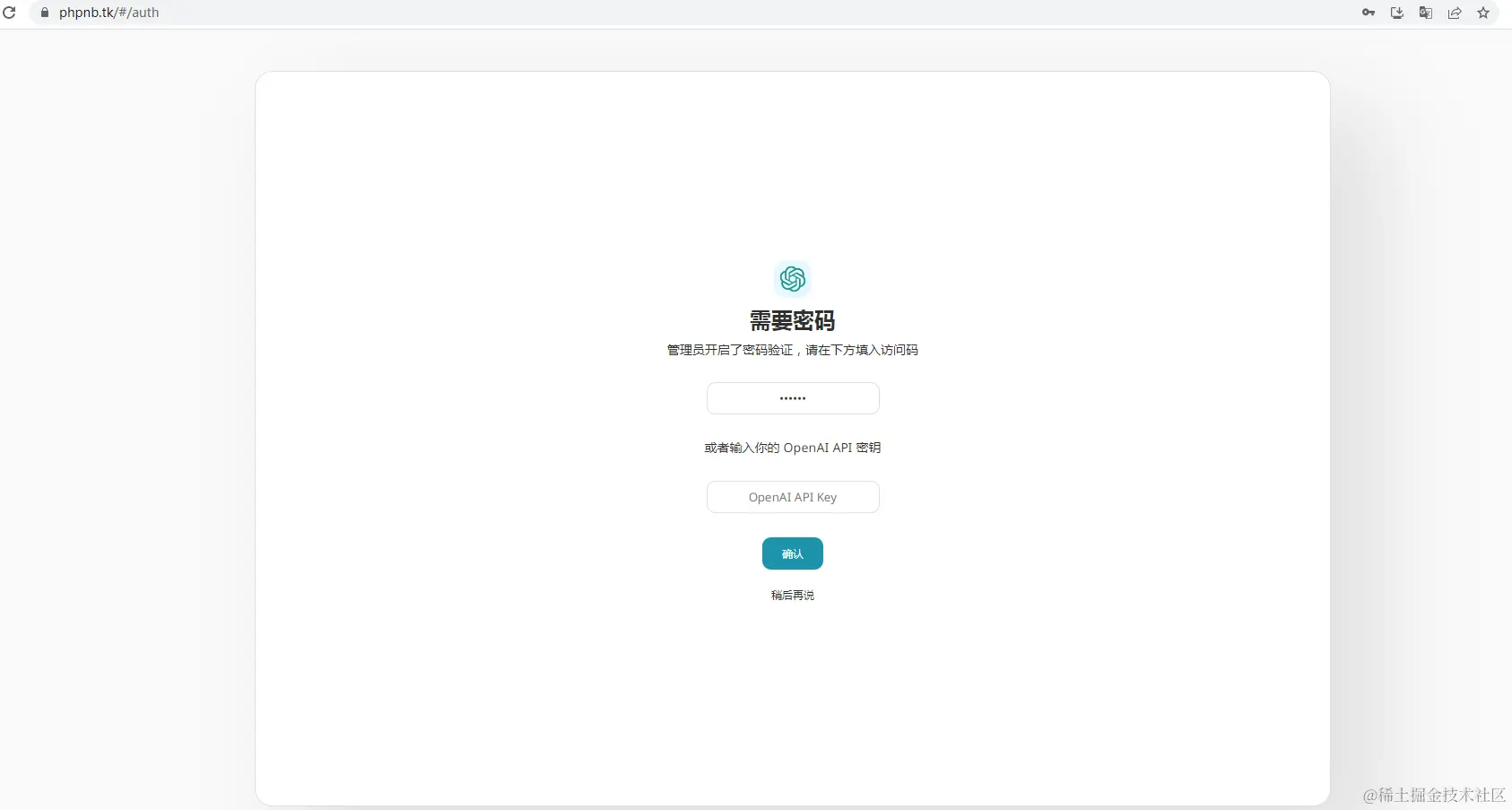Click the ChatGPT logo above the heading
Image resolution: width=1512 pixels, height=810 pixels.
coord(793,279)
